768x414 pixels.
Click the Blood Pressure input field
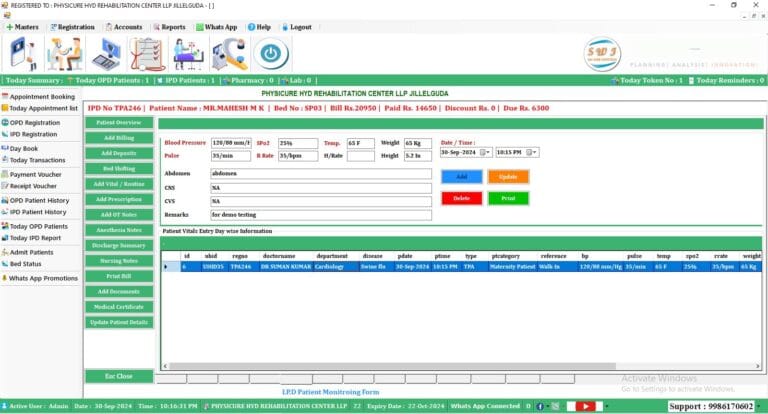(231, 143)
